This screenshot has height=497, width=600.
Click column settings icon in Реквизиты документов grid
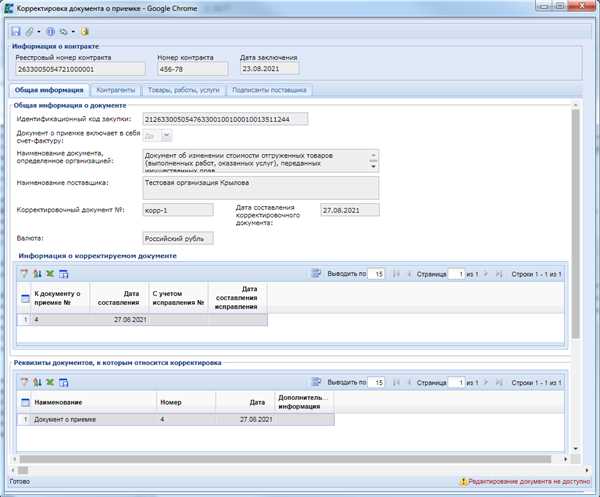pos(64,382)
